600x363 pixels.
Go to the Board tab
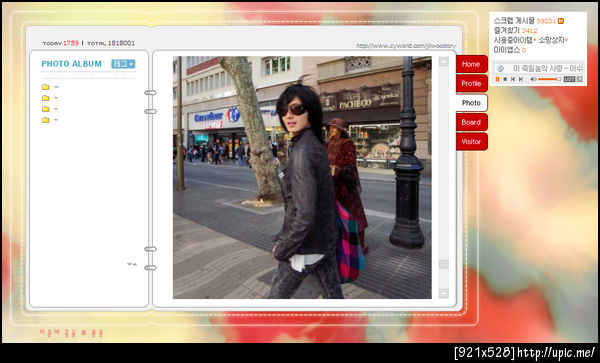point(471,122)
